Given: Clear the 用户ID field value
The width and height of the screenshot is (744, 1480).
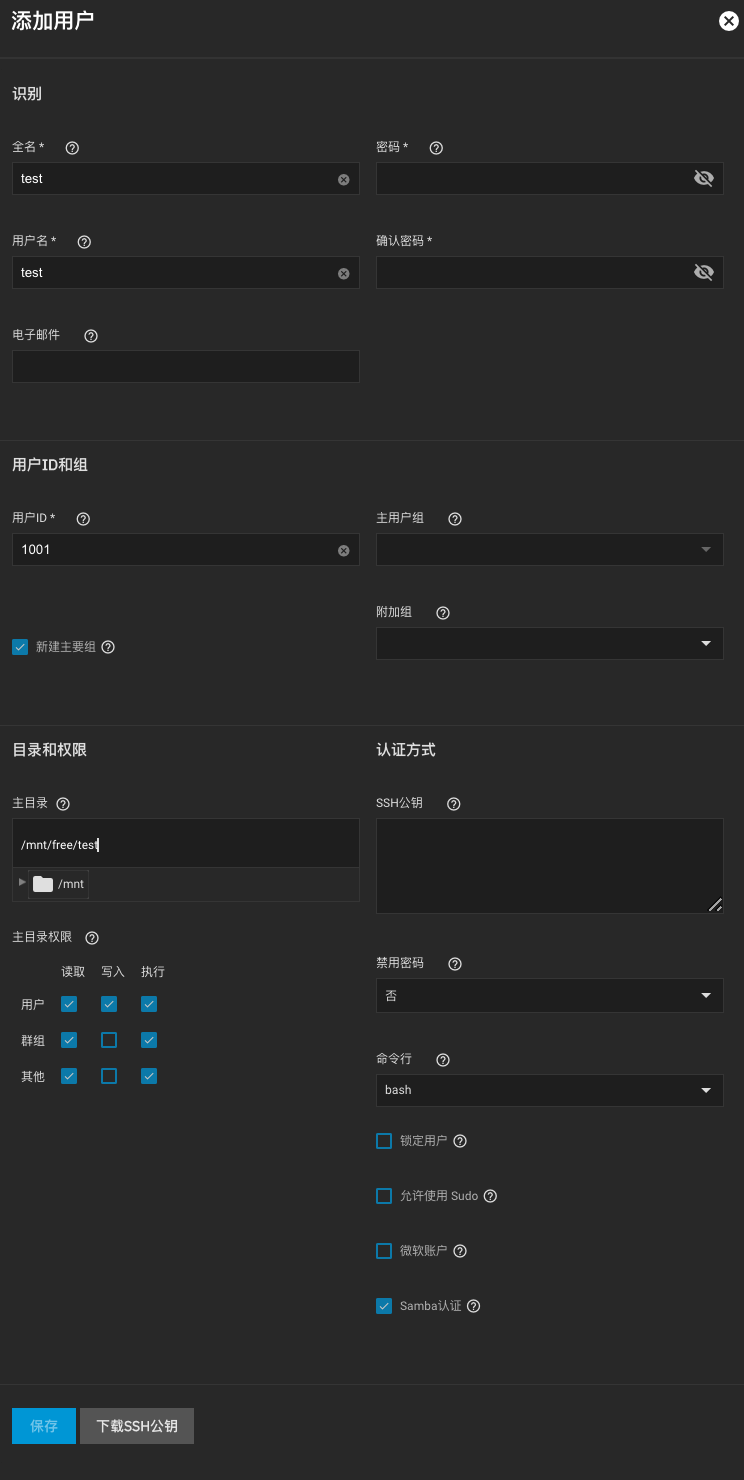Looking at the screenshot, I should (x=343, y=550).
